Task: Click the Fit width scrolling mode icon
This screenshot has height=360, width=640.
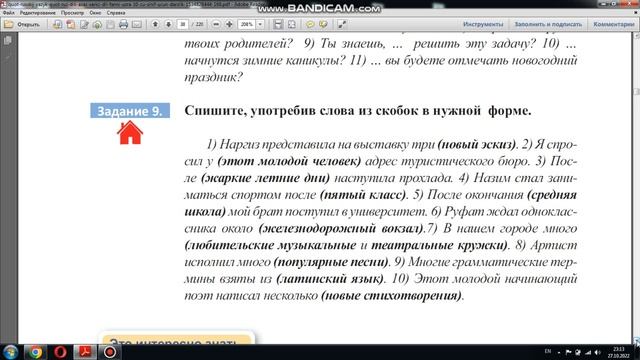Action: pyautogui.click(x=278, y=24)
